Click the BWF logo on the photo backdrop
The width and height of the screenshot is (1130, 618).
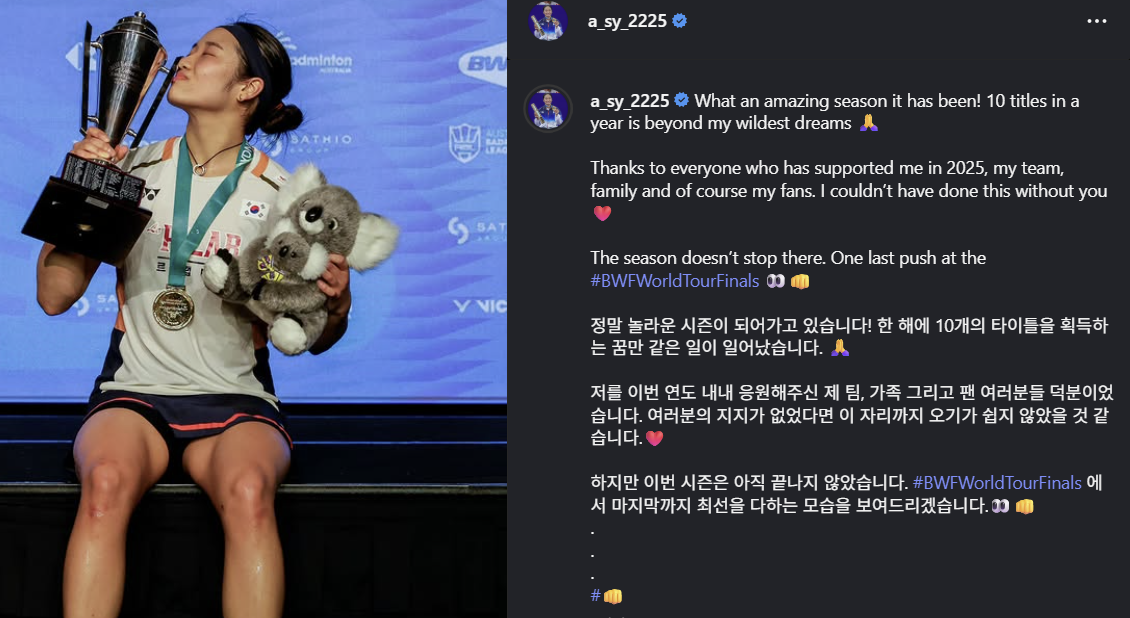click(x=483, y=63)
